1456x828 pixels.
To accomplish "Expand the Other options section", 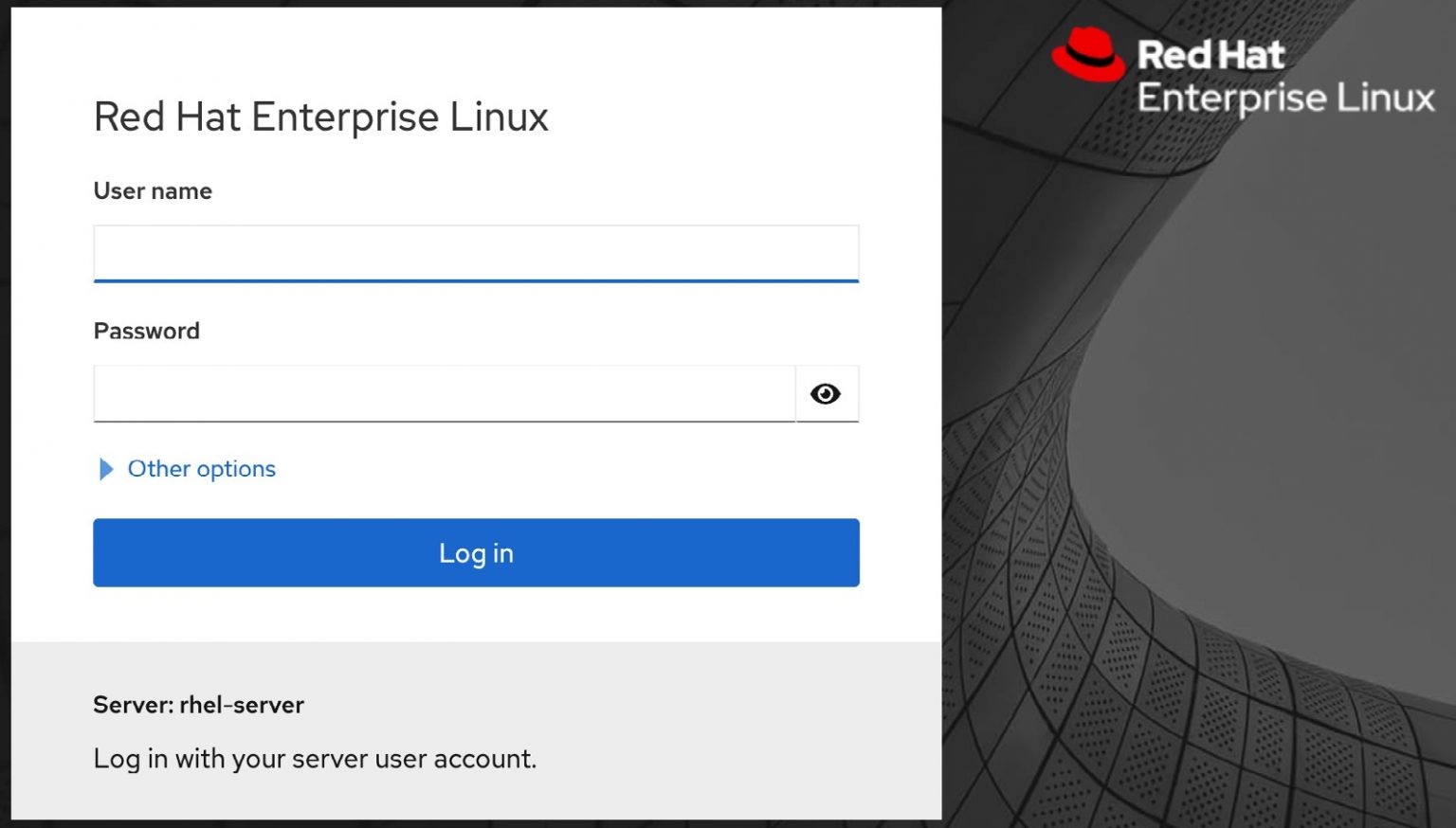I will click(200, 469).
